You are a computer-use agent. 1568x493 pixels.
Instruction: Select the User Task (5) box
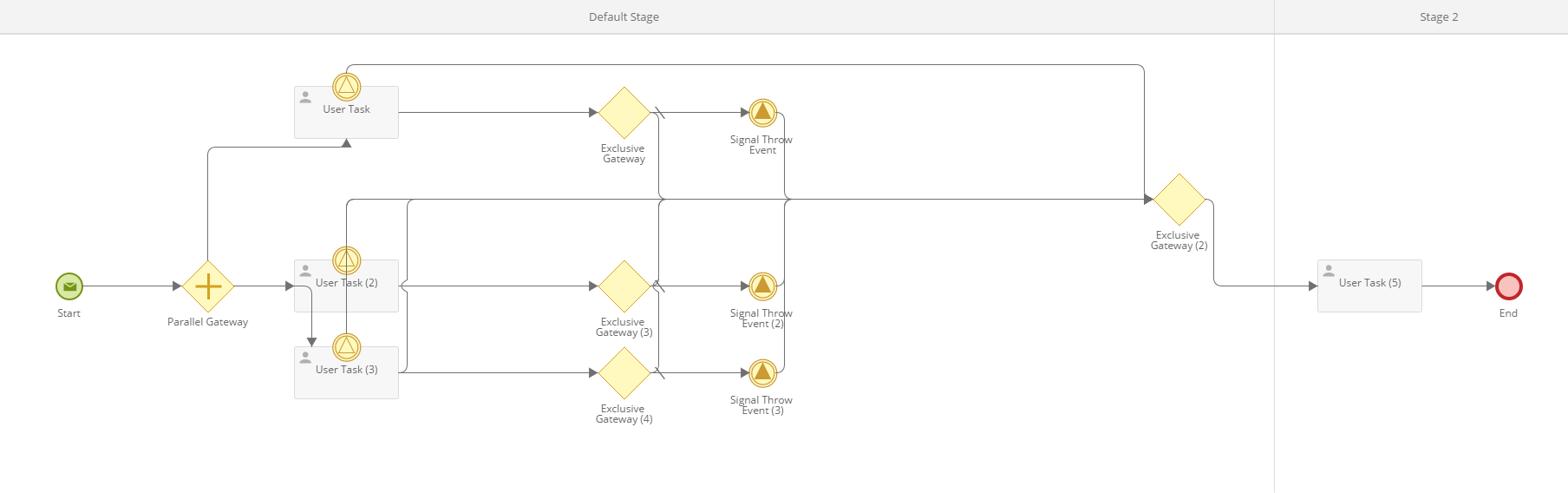(x=1369, y=286)
